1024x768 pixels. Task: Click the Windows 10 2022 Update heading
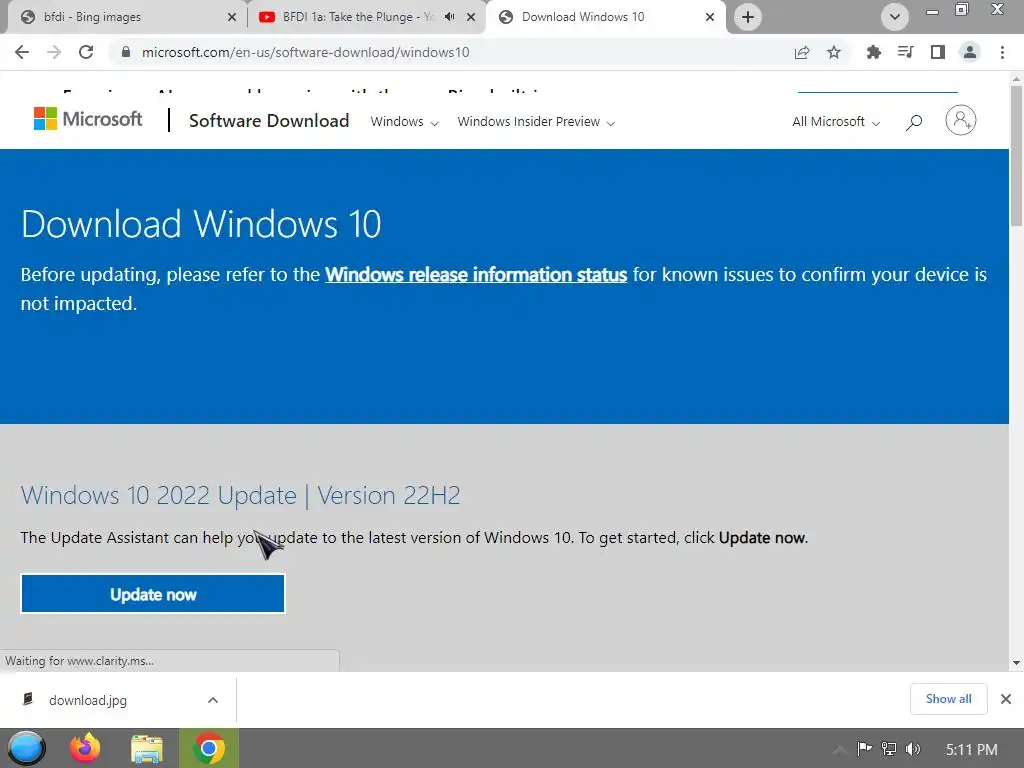240,495
